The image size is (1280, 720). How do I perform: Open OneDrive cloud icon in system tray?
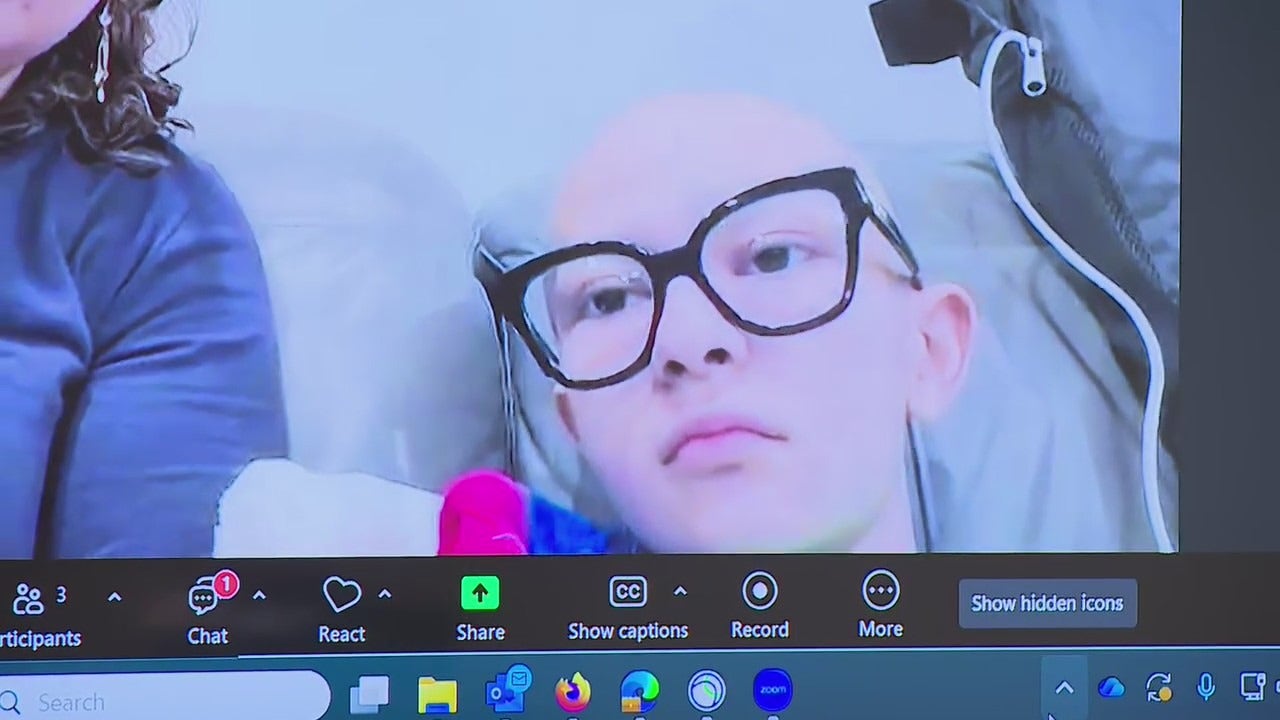[1111, 688]
